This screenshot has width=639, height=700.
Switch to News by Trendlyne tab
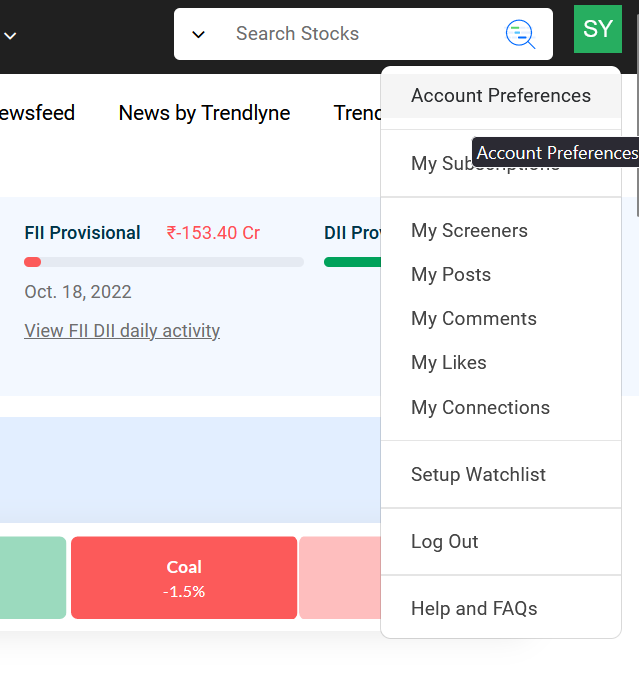click(205, 113)
